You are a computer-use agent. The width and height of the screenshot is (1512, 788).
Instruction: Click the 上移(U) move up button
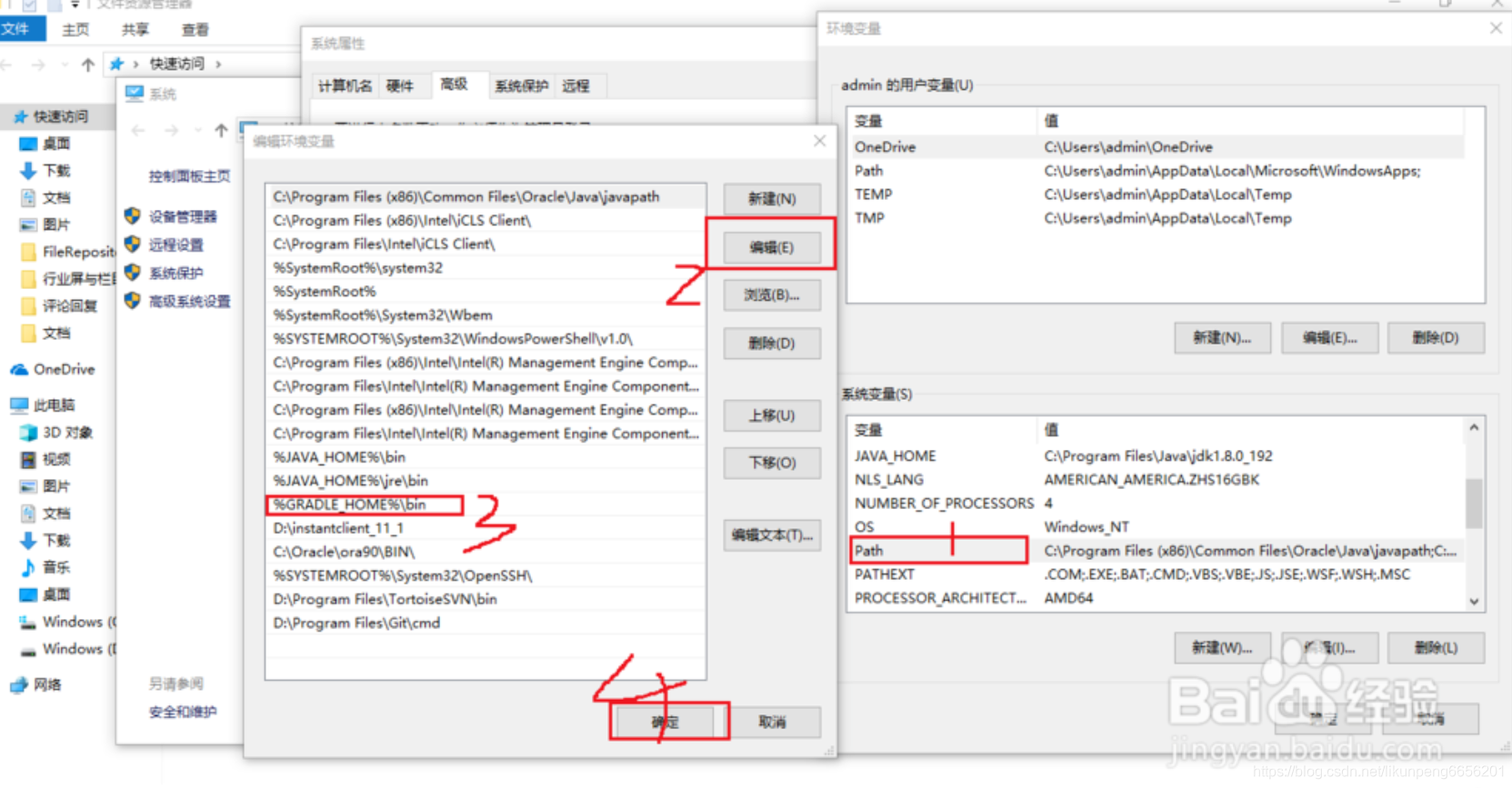click(772, 415)
